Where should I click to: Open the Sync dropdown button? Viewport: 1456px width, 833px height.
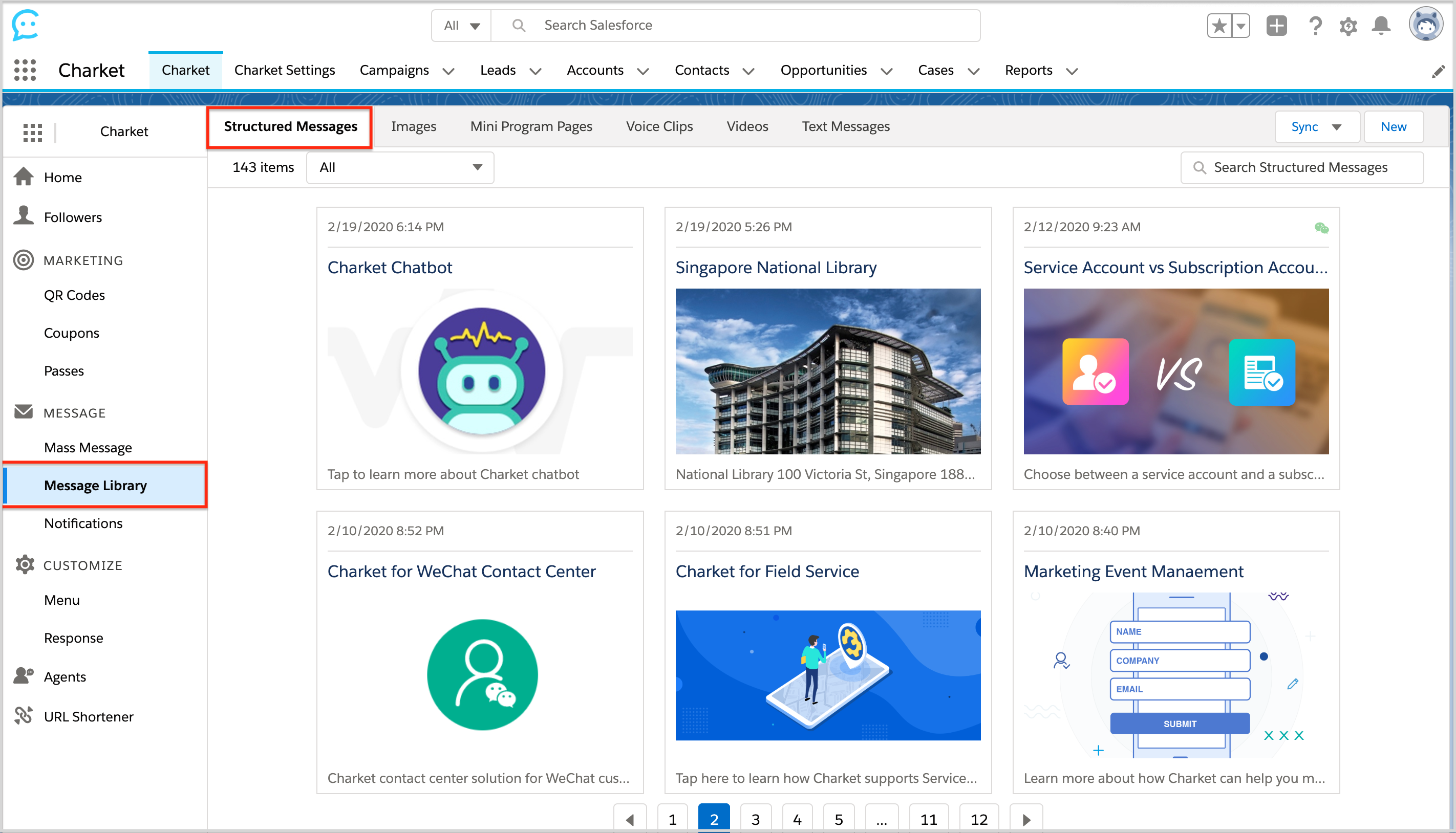(1317, 126)
